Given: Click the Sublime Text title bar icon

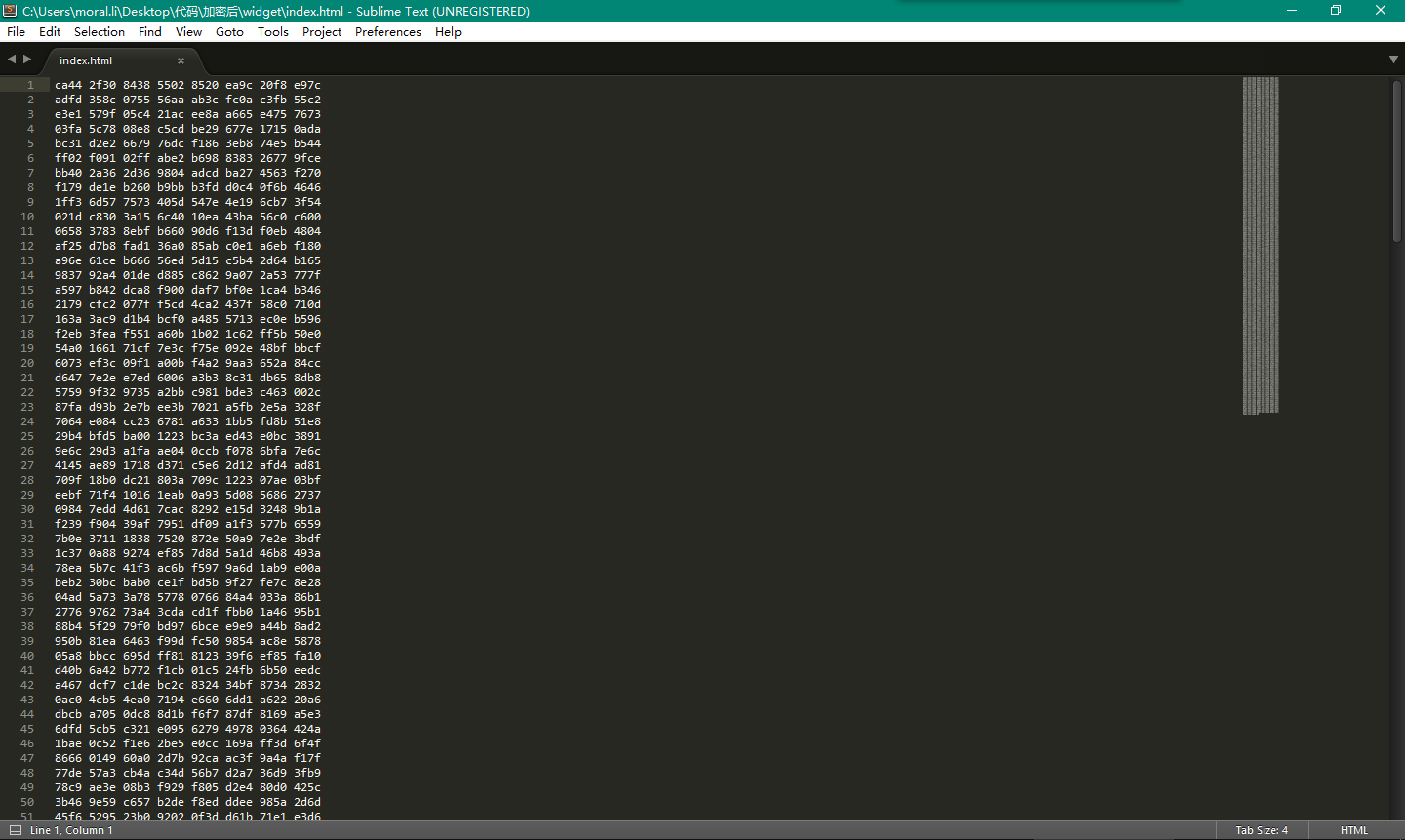Looking at the screenshot, I should coord(10,11).
